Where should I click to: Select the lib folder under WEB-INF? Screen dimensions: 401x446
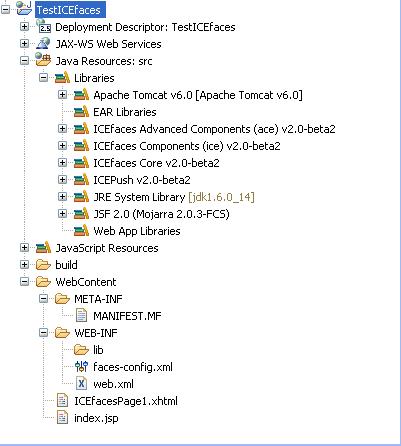(98, 350)
